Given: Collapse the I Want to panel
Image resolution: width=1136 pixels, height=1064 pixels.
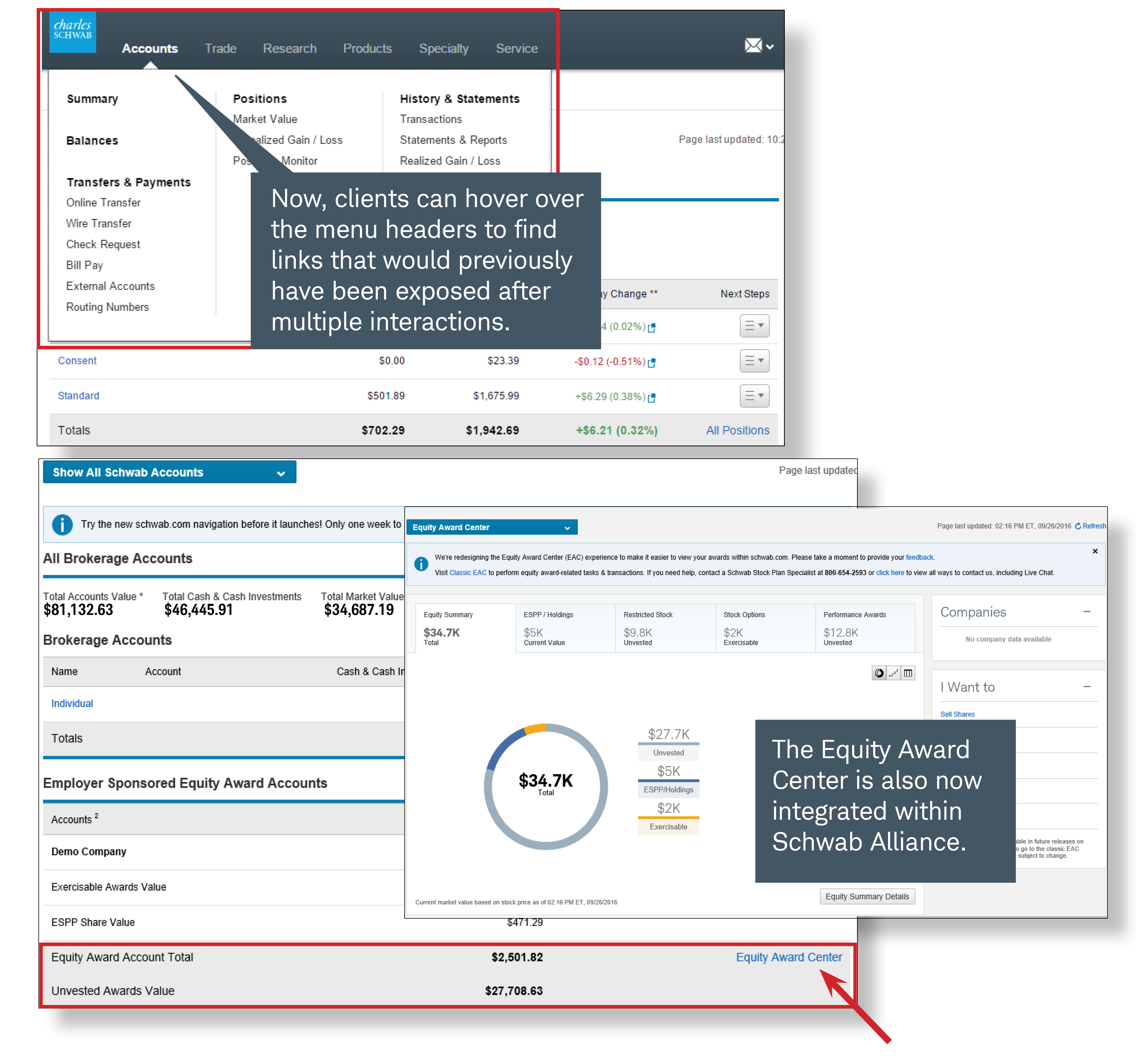Looking at the screenshot, I should pyautogui.click(x=1086, y=687).
